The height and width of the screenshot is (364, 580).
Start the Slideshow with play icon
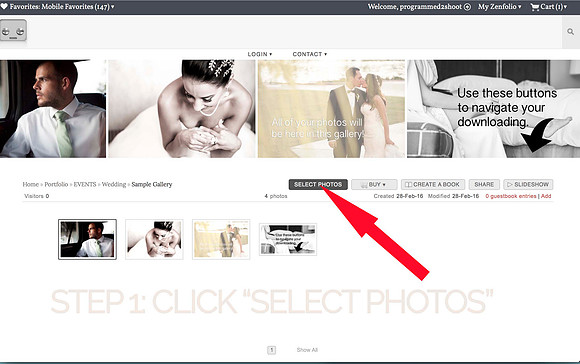[x=528, y=184]
